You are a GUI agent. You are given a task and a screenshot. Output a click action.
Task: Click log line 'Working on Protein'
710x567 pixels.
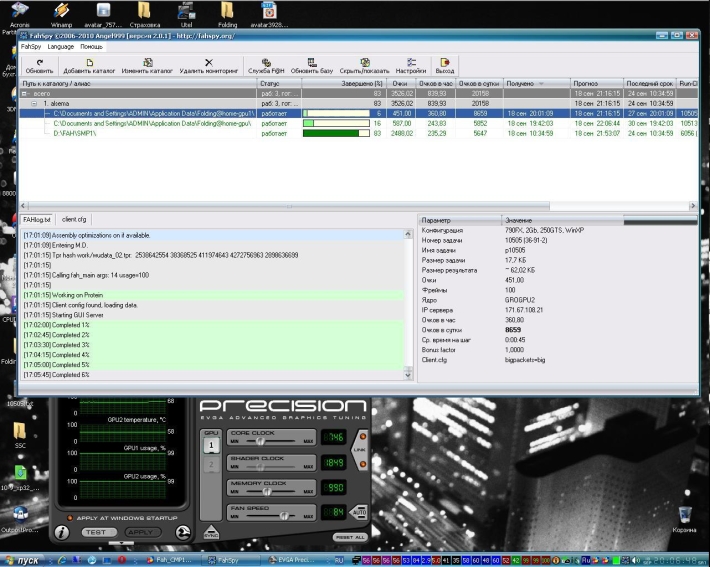(x=213, y=295)
